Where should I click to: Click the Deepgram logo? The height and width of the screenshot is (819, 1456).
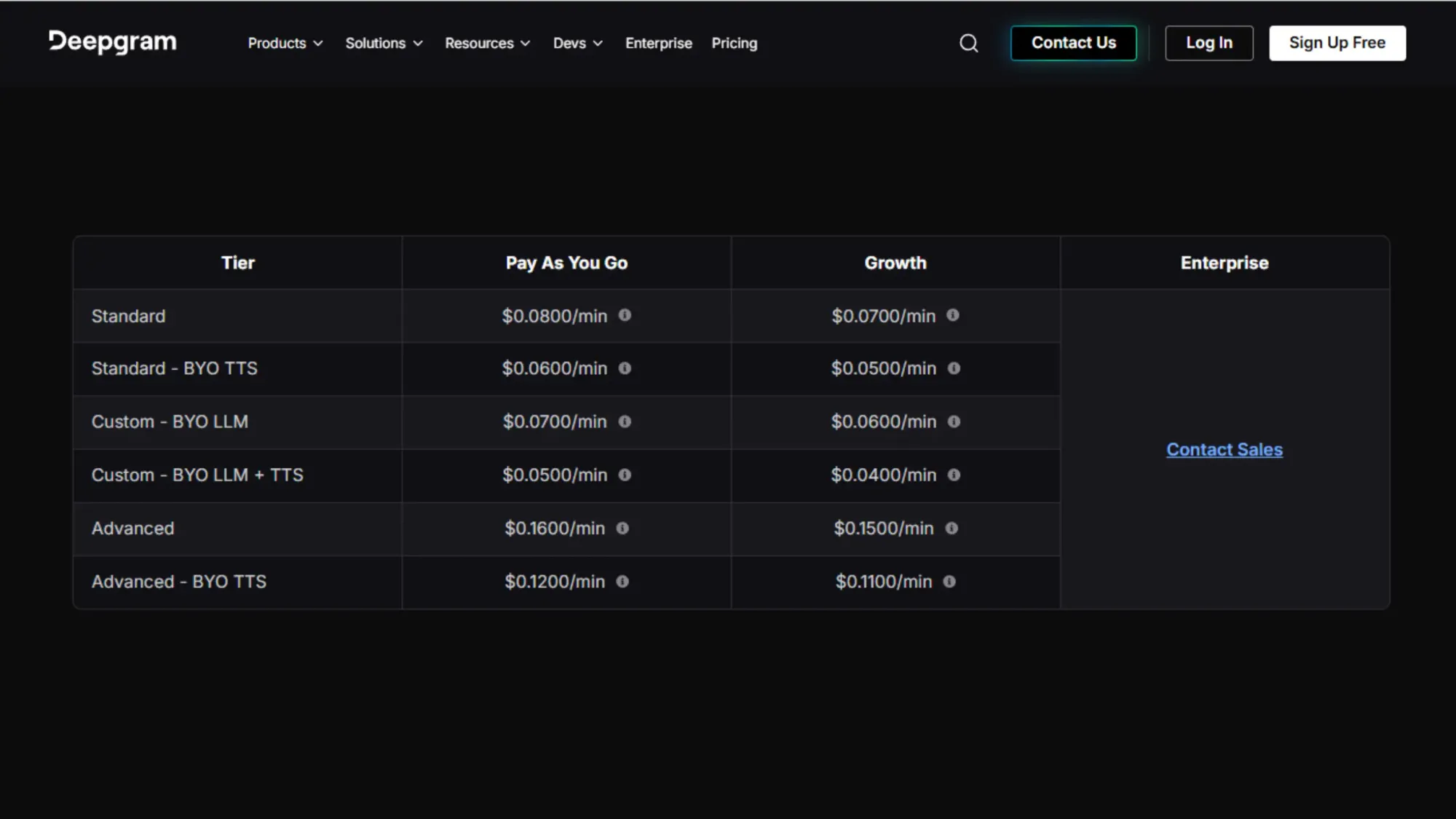click(x=112, y=42)
